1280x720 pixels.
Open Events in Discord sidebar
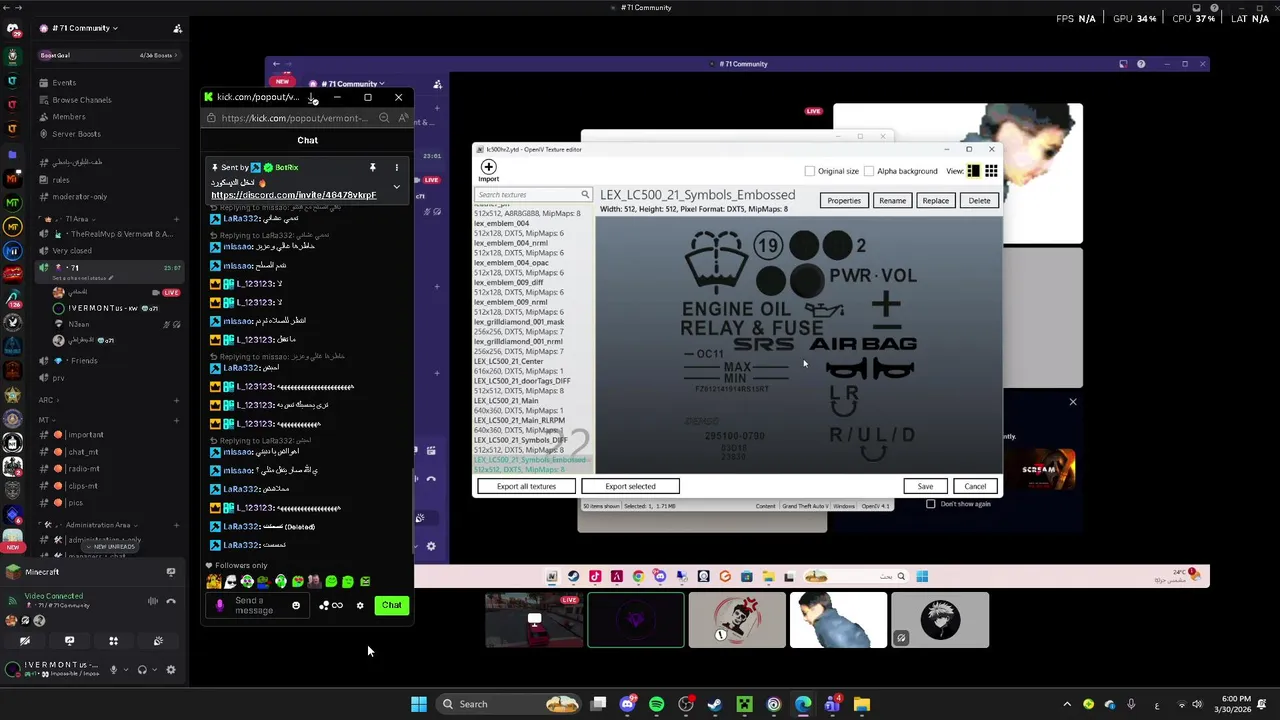coord(64,83)
